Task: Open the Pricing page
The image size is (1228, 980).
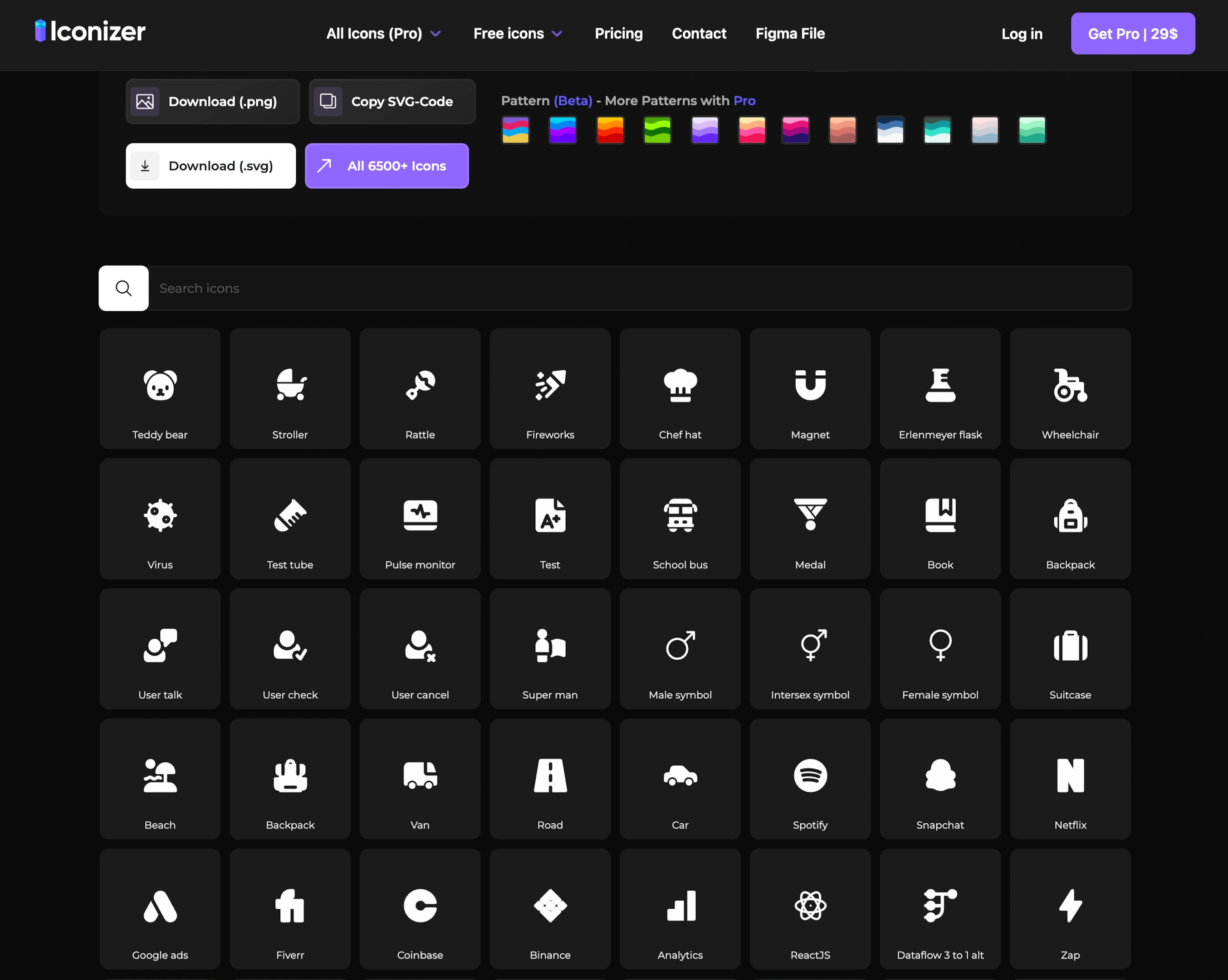Action: tap(619, 34)
